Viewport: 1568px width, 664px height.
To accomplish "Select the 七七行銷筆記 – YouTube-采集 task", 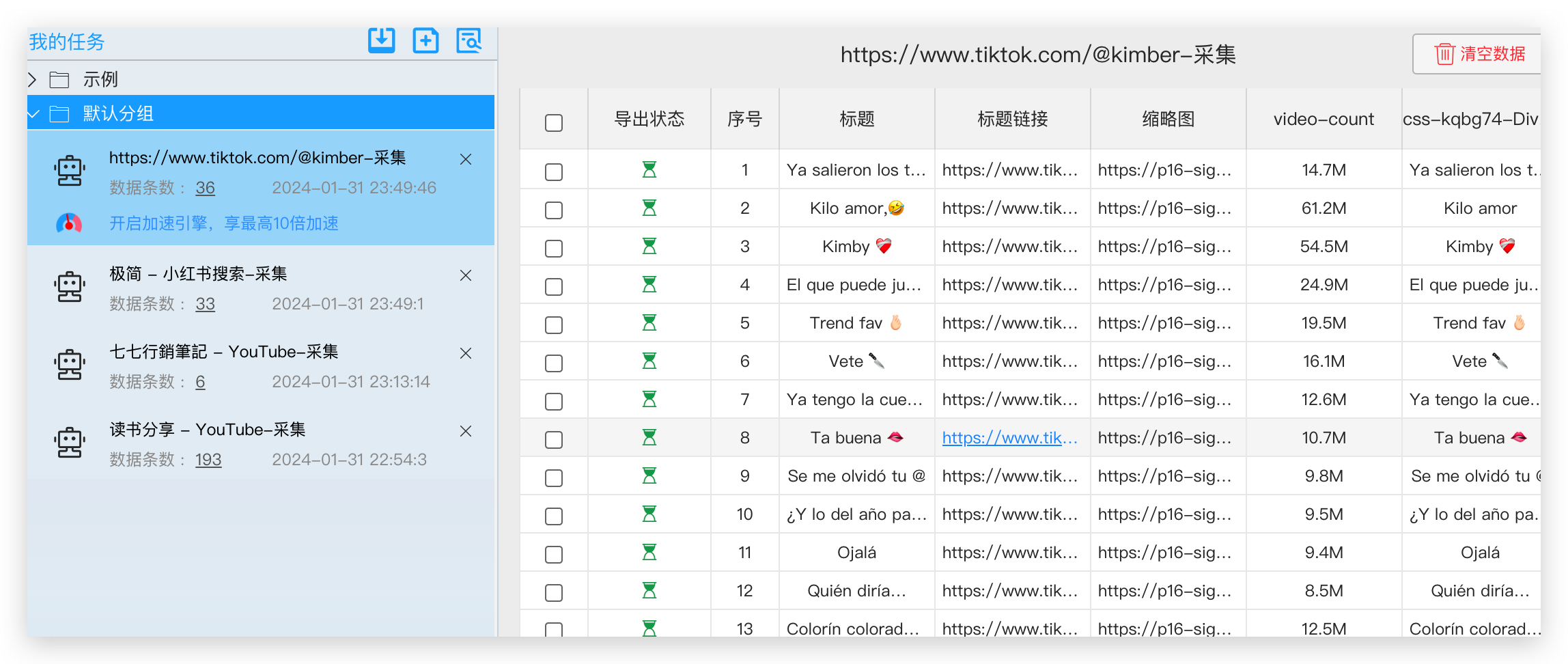I will (261, 366).
